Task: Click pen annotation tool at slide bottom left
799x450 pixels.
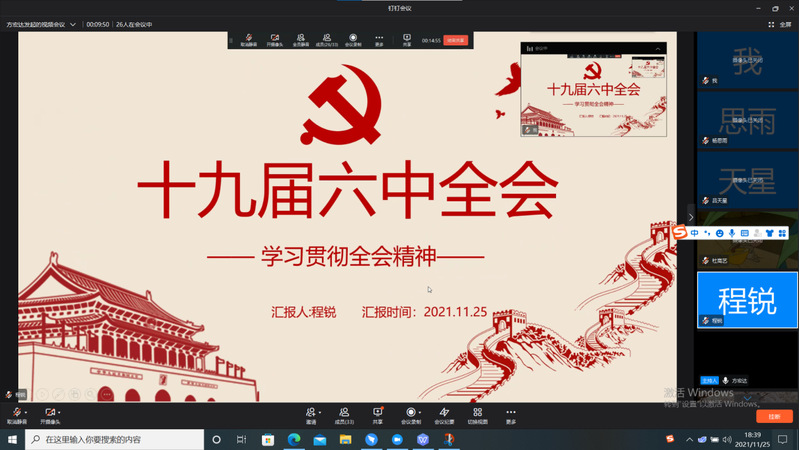Action: coord(59,394)
